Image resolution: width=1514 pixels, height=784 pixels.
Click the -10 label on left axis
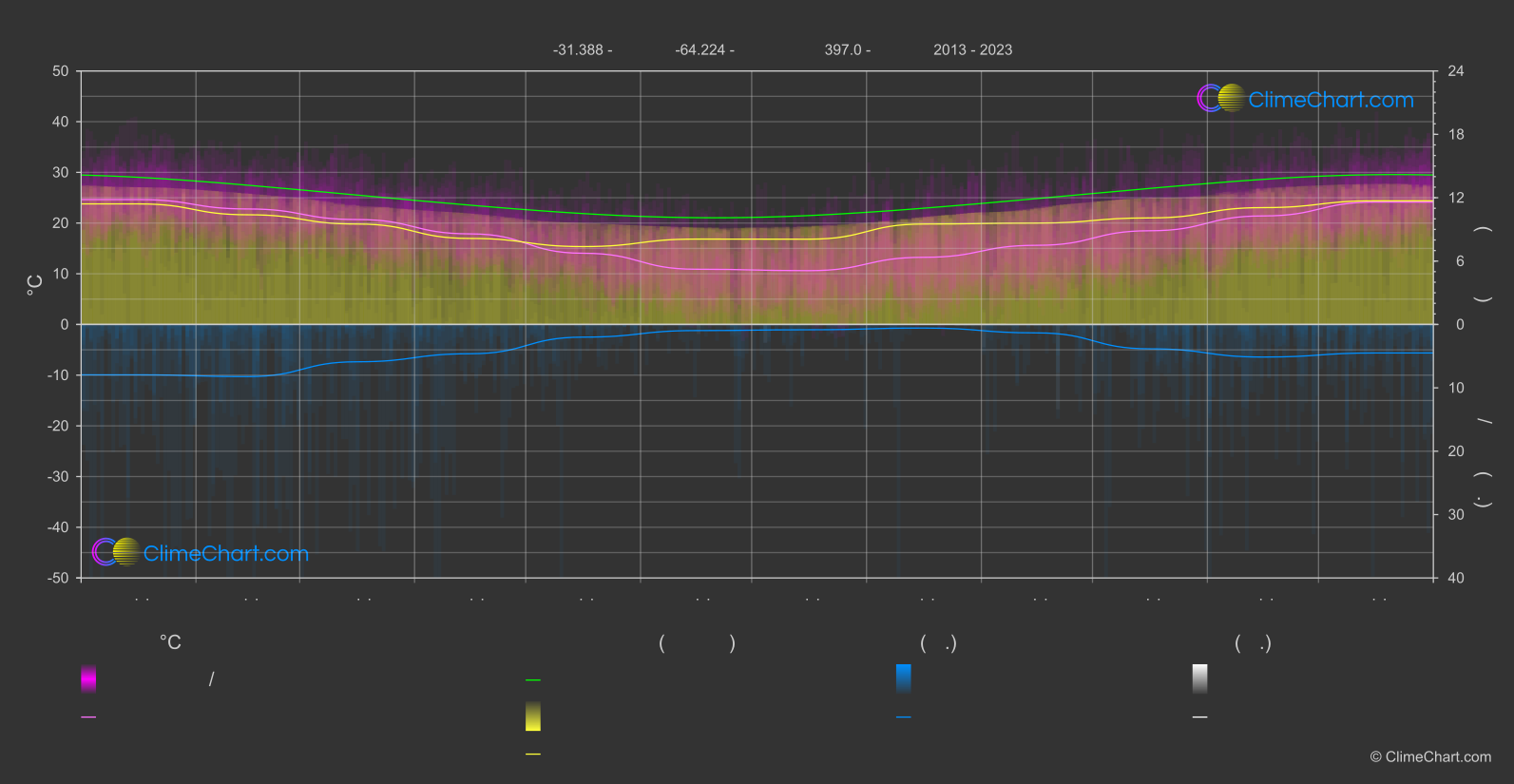click(58, 375)
